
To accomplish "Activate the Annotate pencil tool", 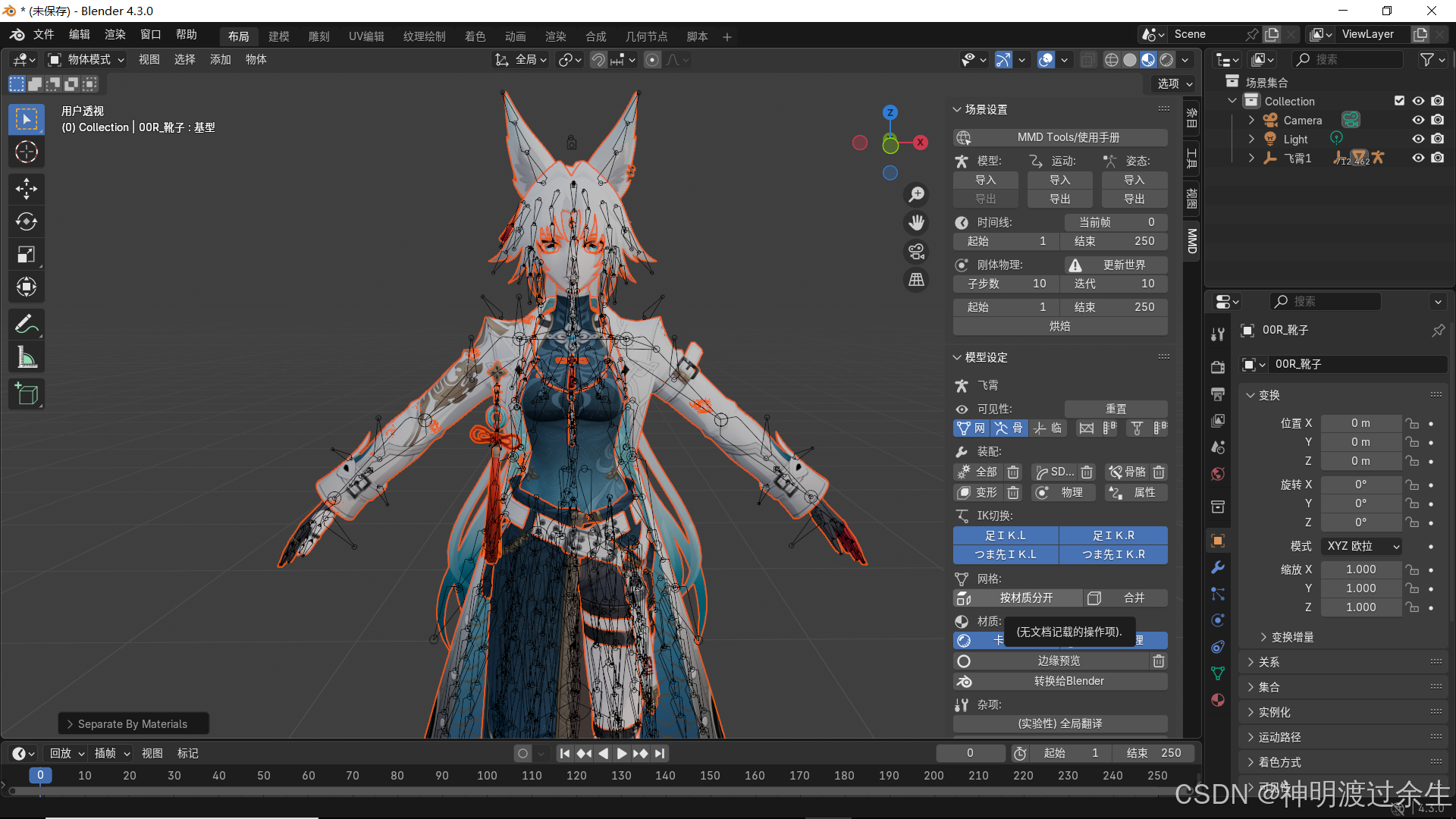I will click(27, 325).
